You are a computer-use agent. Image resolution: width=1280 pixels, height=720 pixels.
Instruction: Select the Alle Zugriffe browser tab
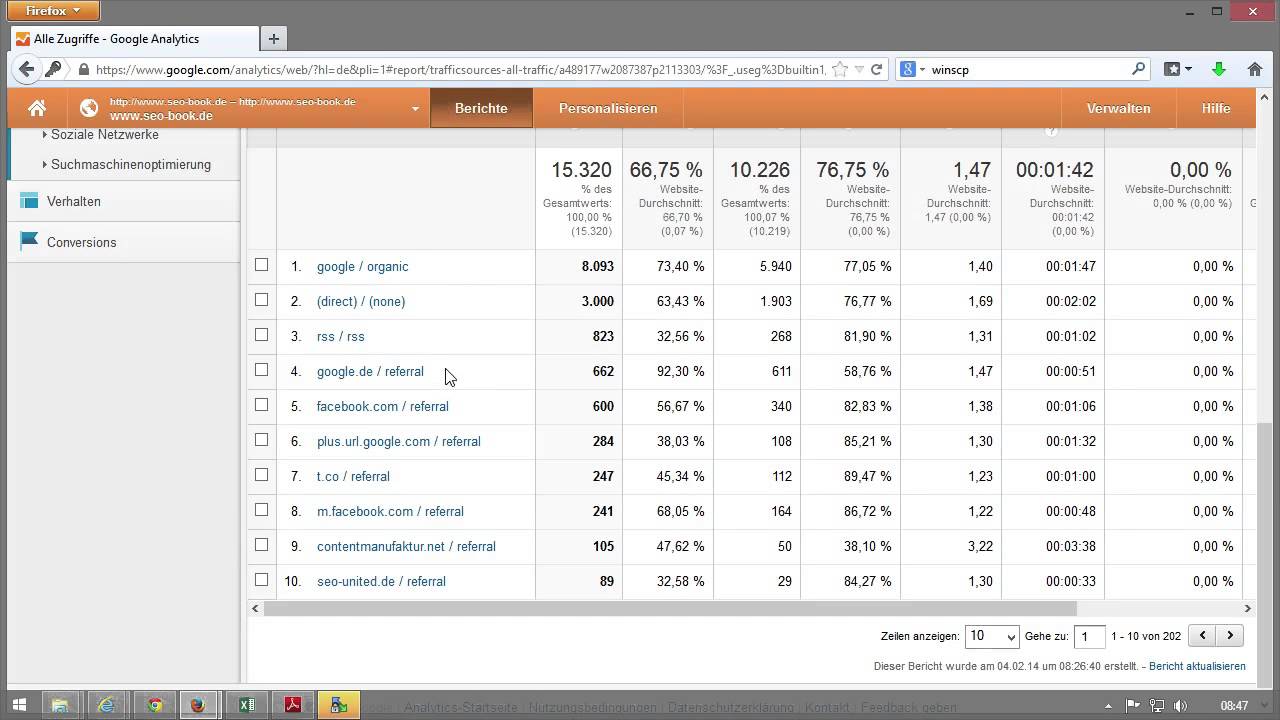[134, 39]
